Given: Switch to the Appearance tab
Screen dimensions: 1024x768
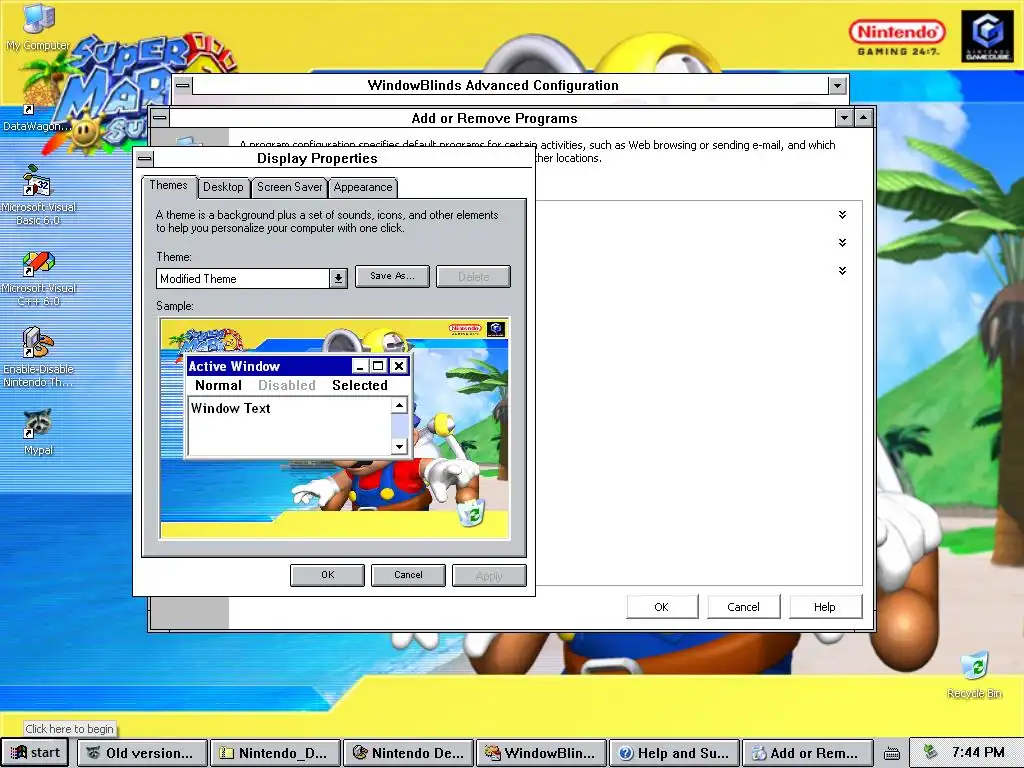Looking at the screenshot, I should [x=362, y=187].
